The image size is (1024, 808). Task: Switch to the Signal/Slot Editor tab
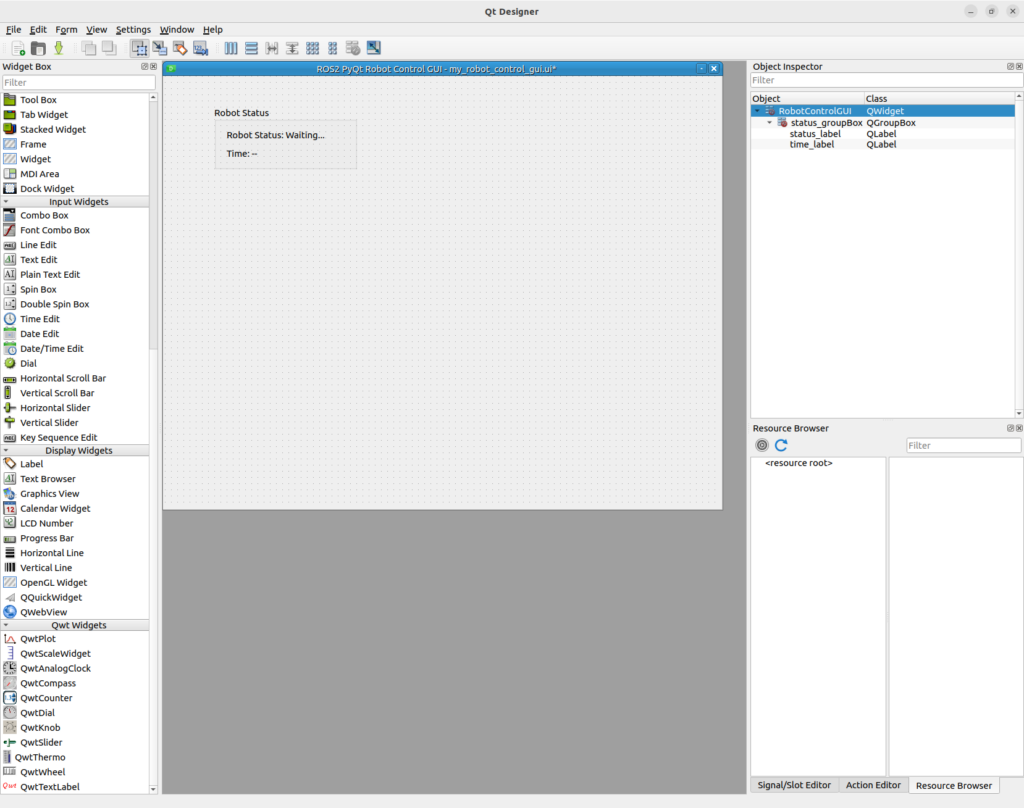[x=794, y=785]
